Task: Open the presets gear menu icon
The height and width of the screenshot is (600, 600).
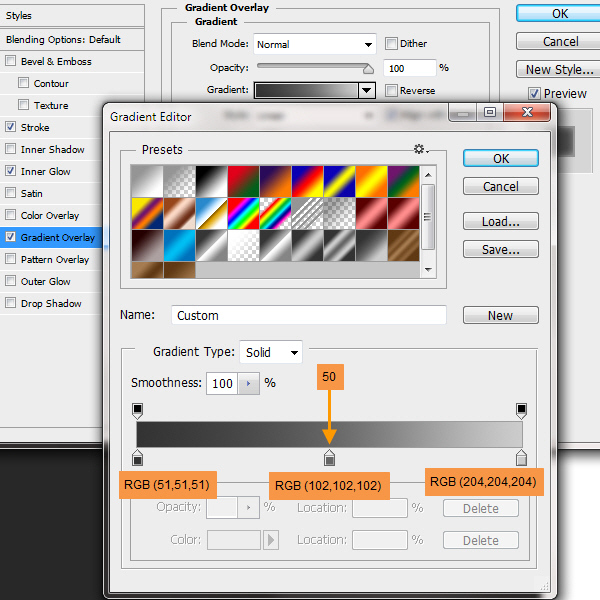Action: click(420, 149)
